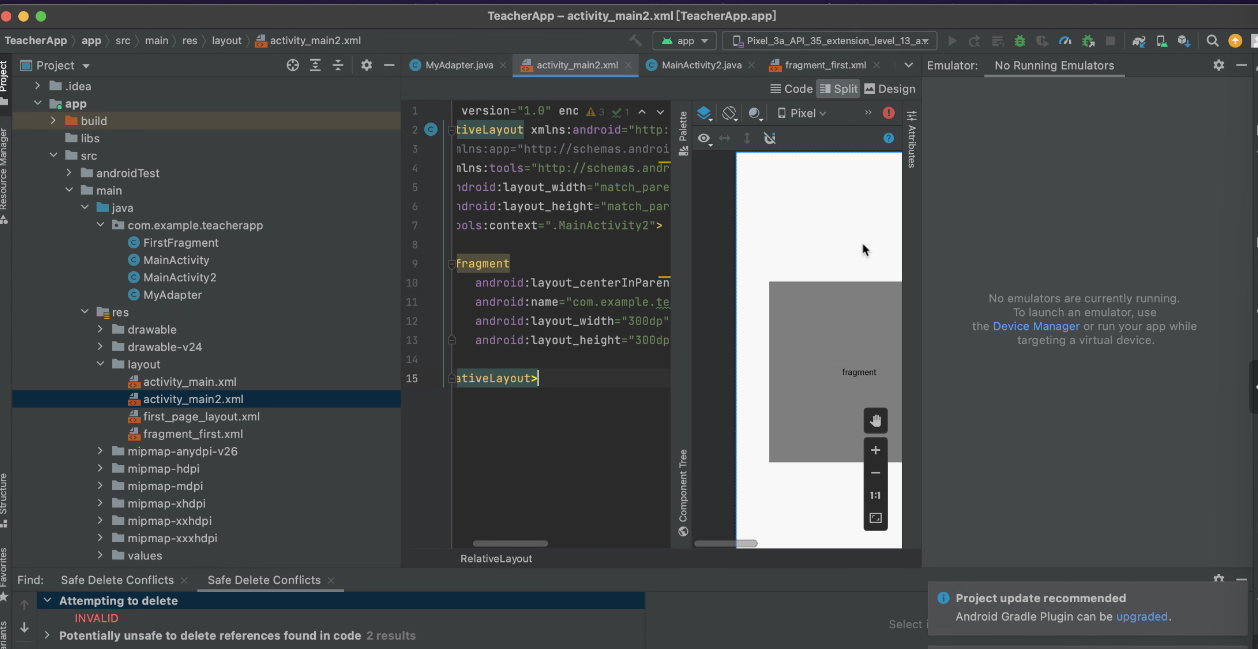Click Zoom Out minus button
The width and height of the screenshot is (1258, 649).
point(875,473)
